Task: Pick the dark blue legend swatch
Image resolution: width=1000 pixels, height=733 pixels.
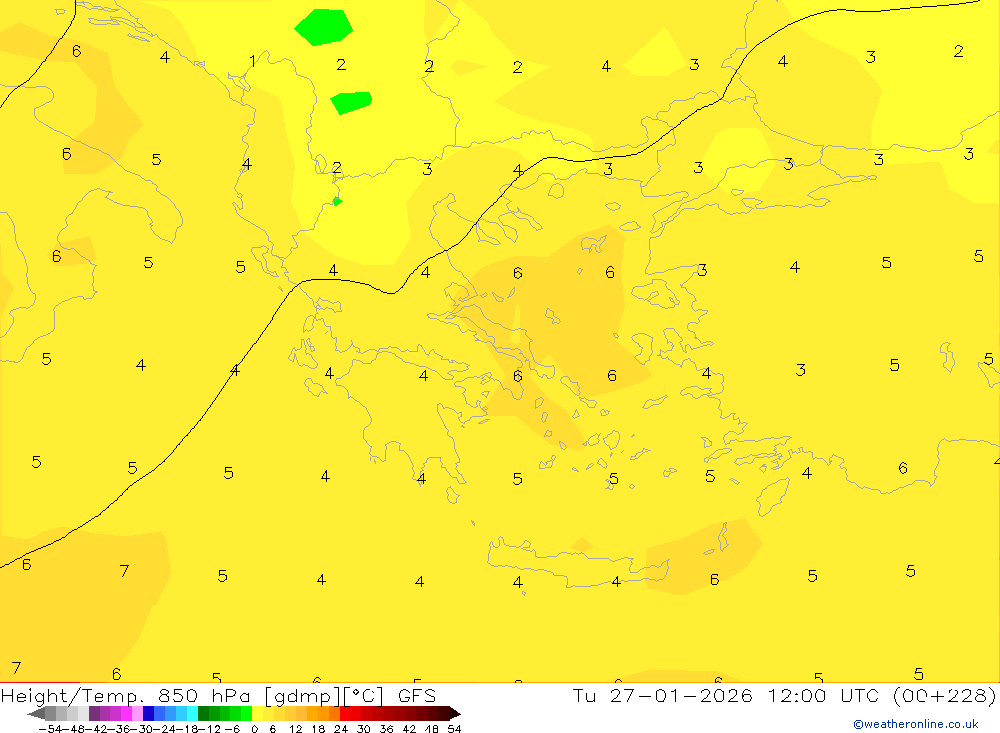Action: pos(148,714)
